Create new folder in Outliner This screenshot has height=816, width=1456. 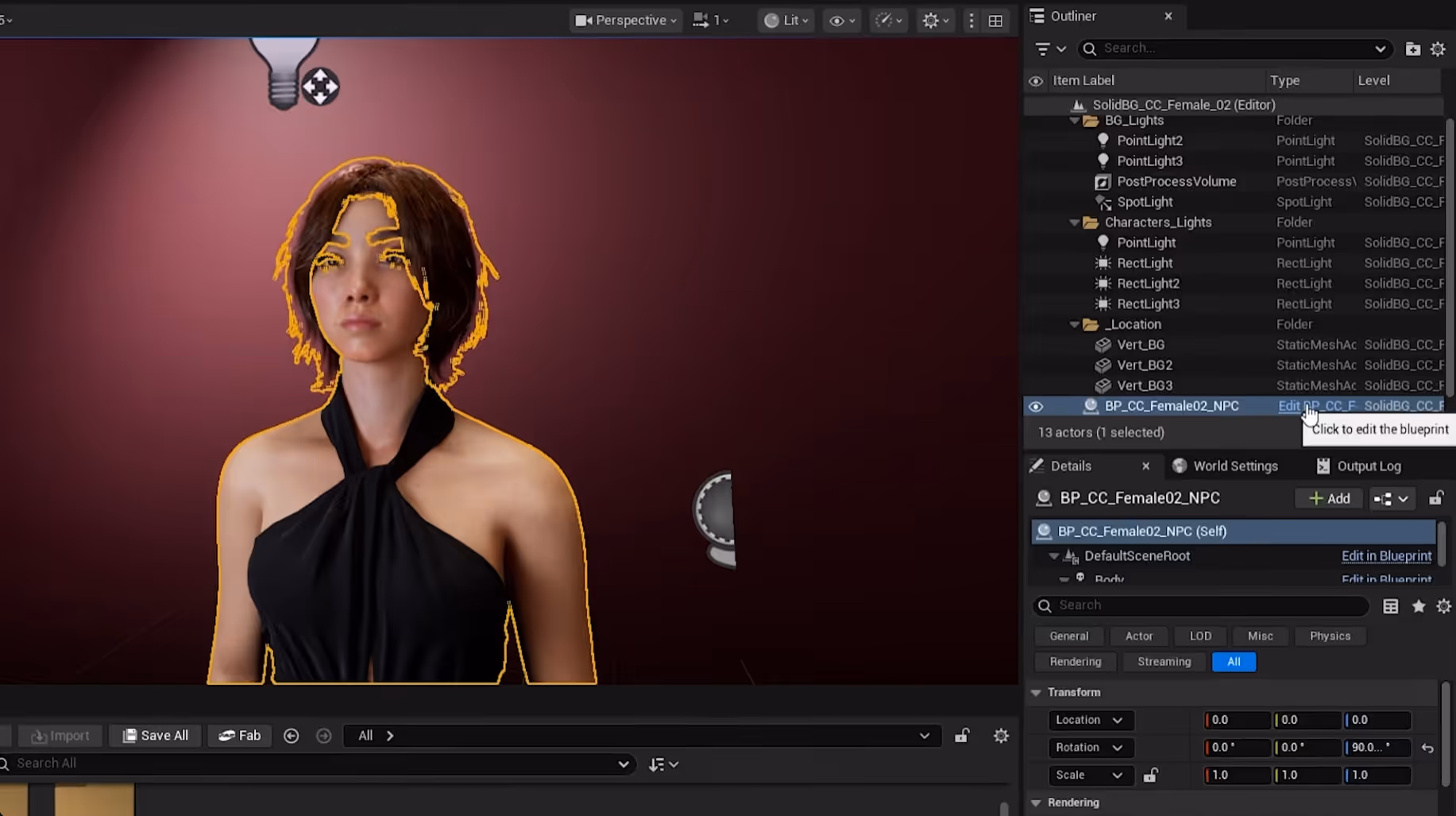[x=1412, y=49]
